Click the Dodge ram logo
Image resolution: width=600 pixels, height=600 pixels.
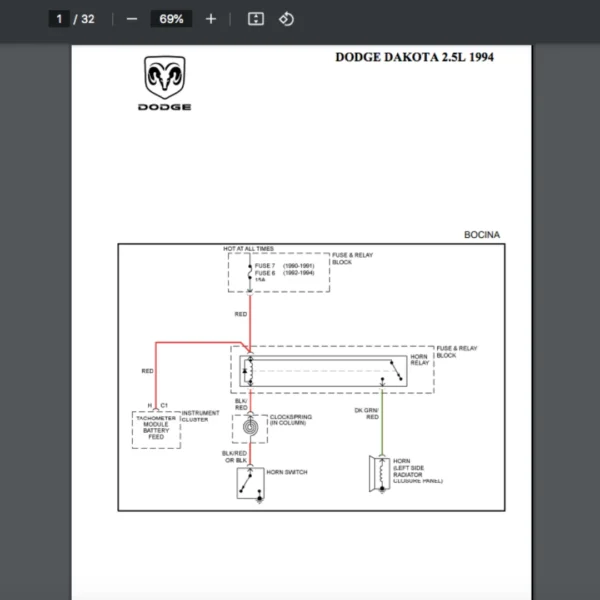[x=165, y=78]
